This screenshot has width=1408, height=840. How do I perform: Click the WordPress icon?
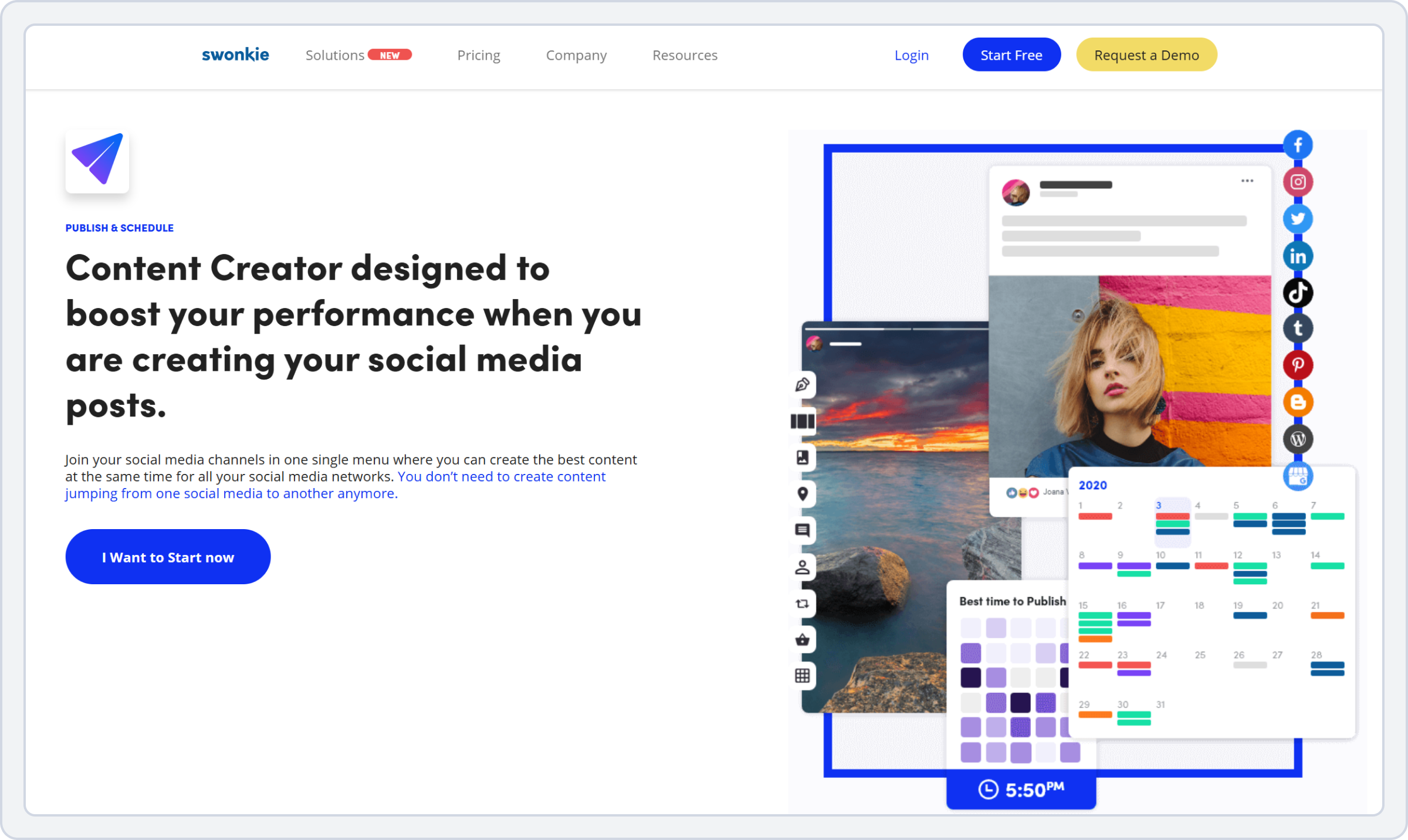pyautogui.click(x=1298, y=439)
